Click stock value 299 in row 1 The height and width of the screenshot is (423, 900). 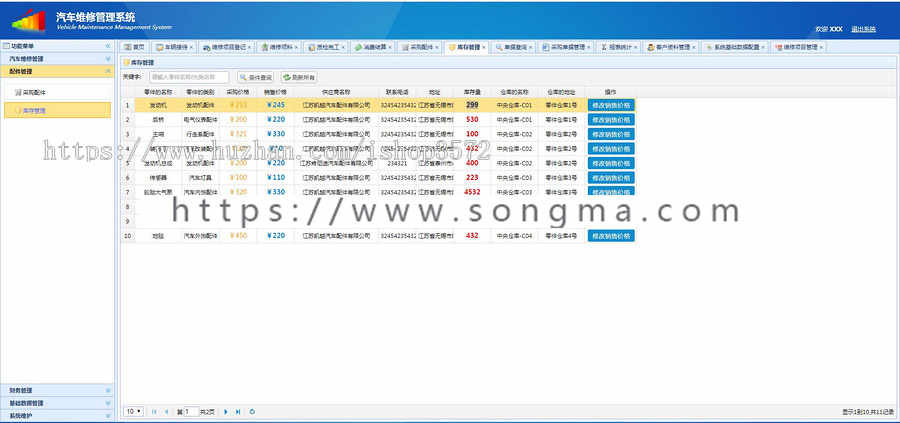point(472,105)
